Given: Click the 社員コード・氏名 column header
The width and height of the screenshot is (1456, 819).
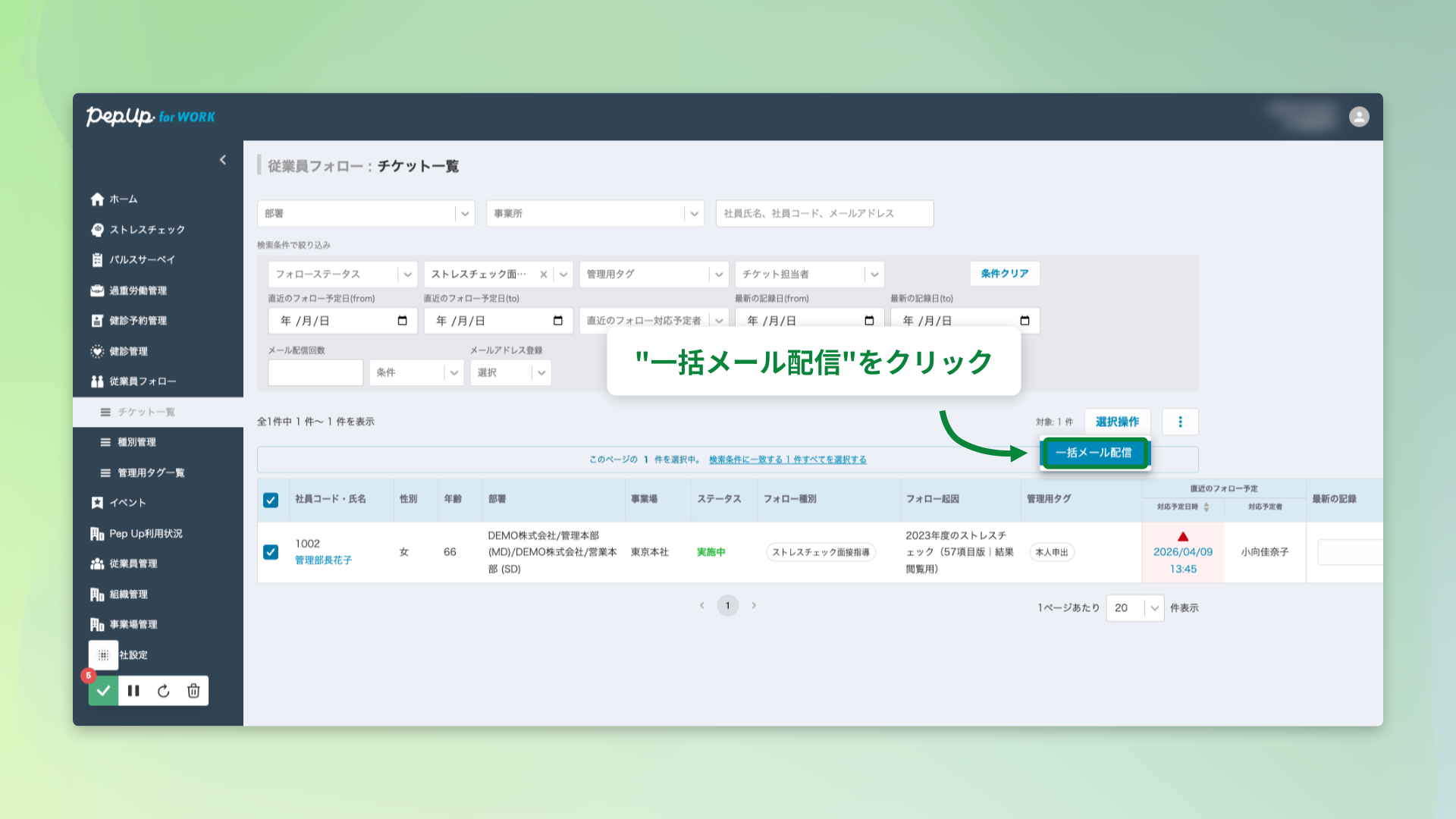Looking at the screenshot, I should click(331, 499).
